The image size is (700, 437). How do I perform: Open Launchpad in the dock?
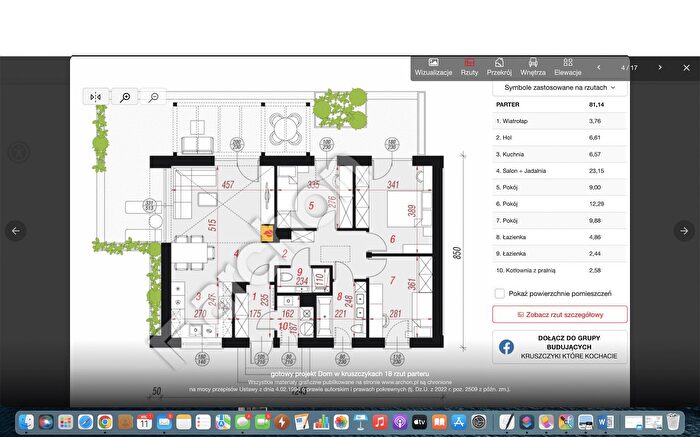66,421
